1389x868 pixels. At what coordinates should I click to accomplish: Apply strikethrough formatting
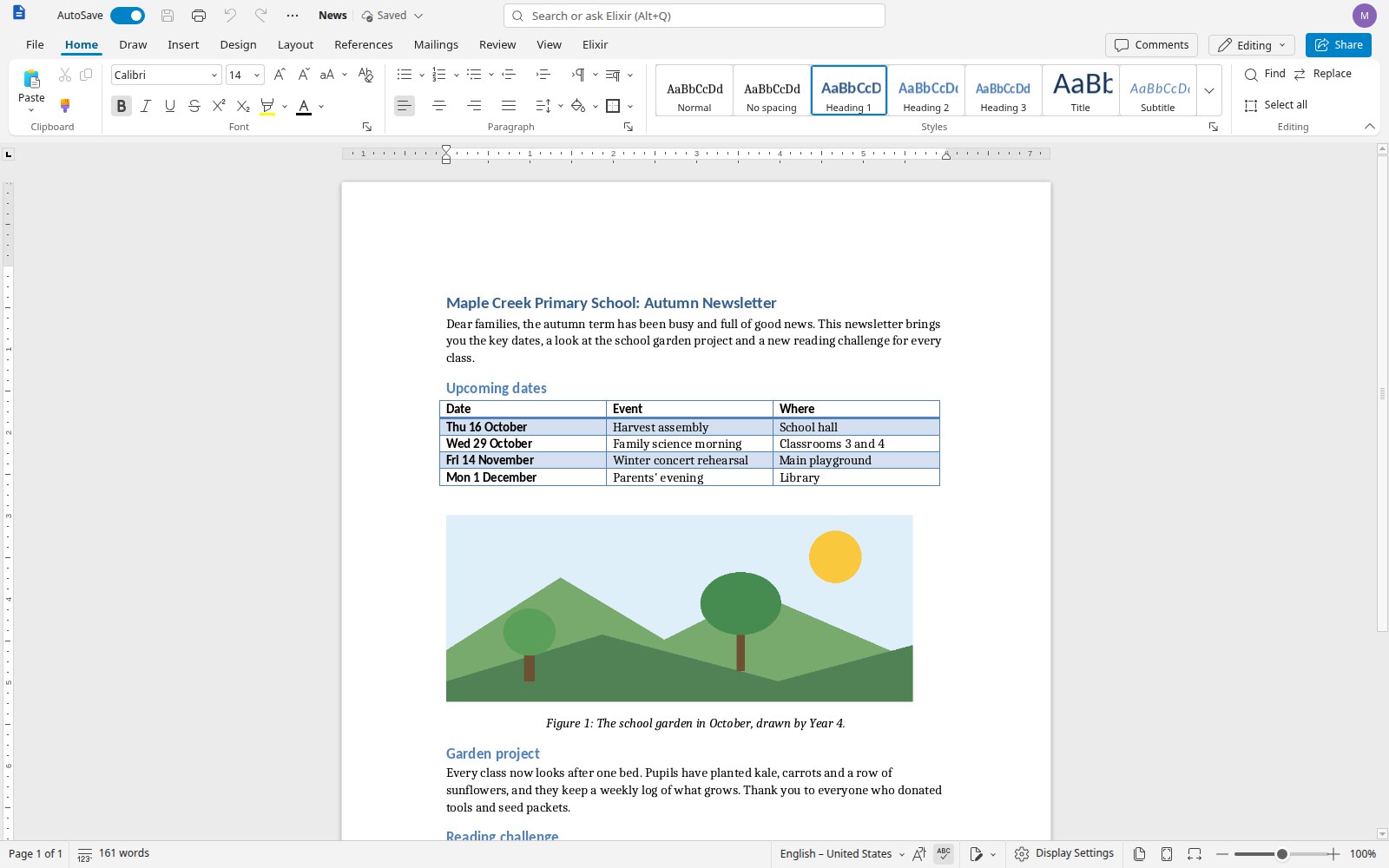(x=194, y=106)
